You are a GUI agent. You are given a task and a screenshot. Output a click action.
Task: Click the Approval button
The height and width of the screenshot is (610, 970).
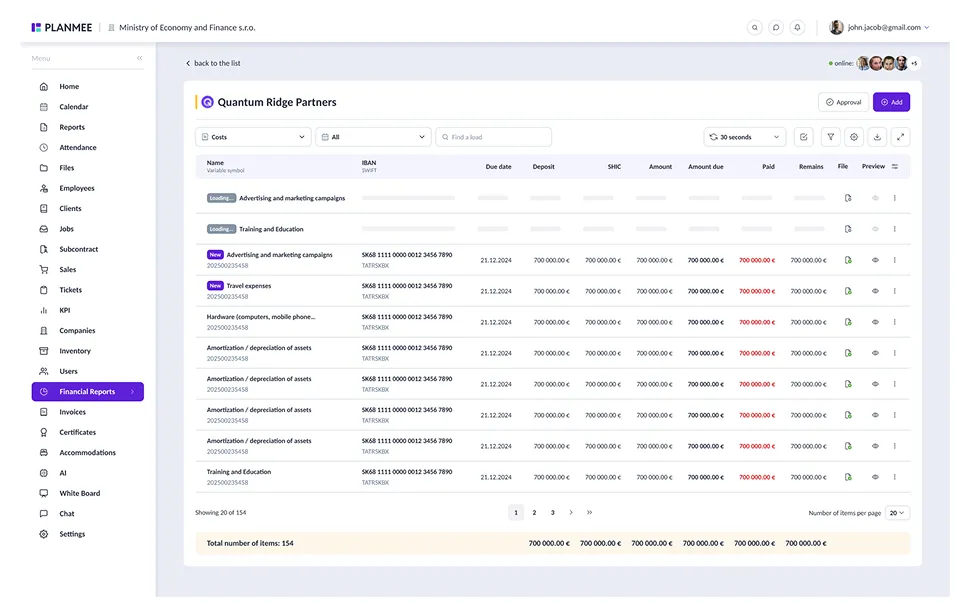point(844,102)
